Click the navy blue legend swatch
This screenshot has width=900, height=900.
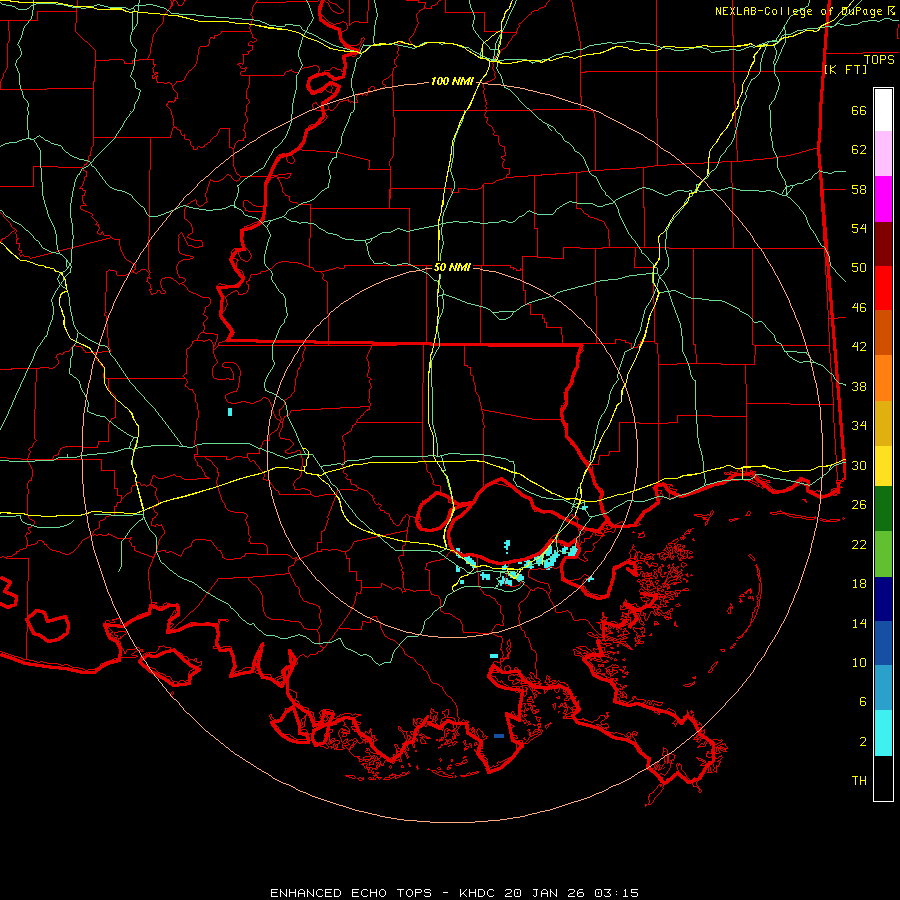pyautogui.click(x=883, y=599)
